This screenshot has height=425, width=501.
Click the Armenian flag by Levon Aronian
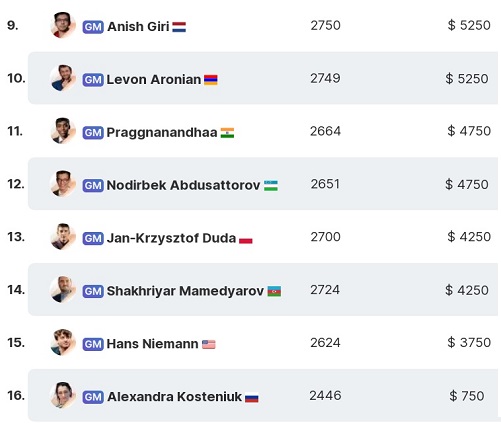point(211,80)
